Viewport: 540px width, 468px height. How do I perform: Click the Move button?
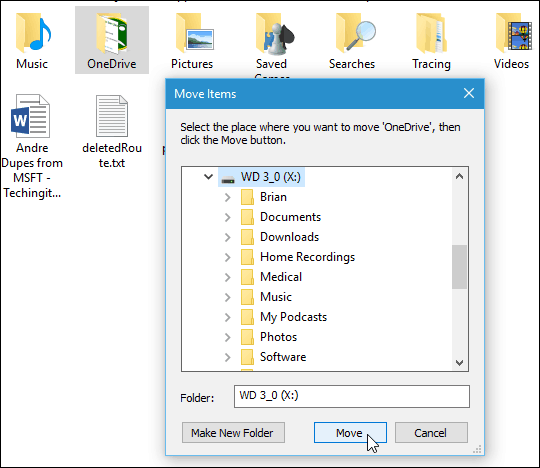pos(350,433)
